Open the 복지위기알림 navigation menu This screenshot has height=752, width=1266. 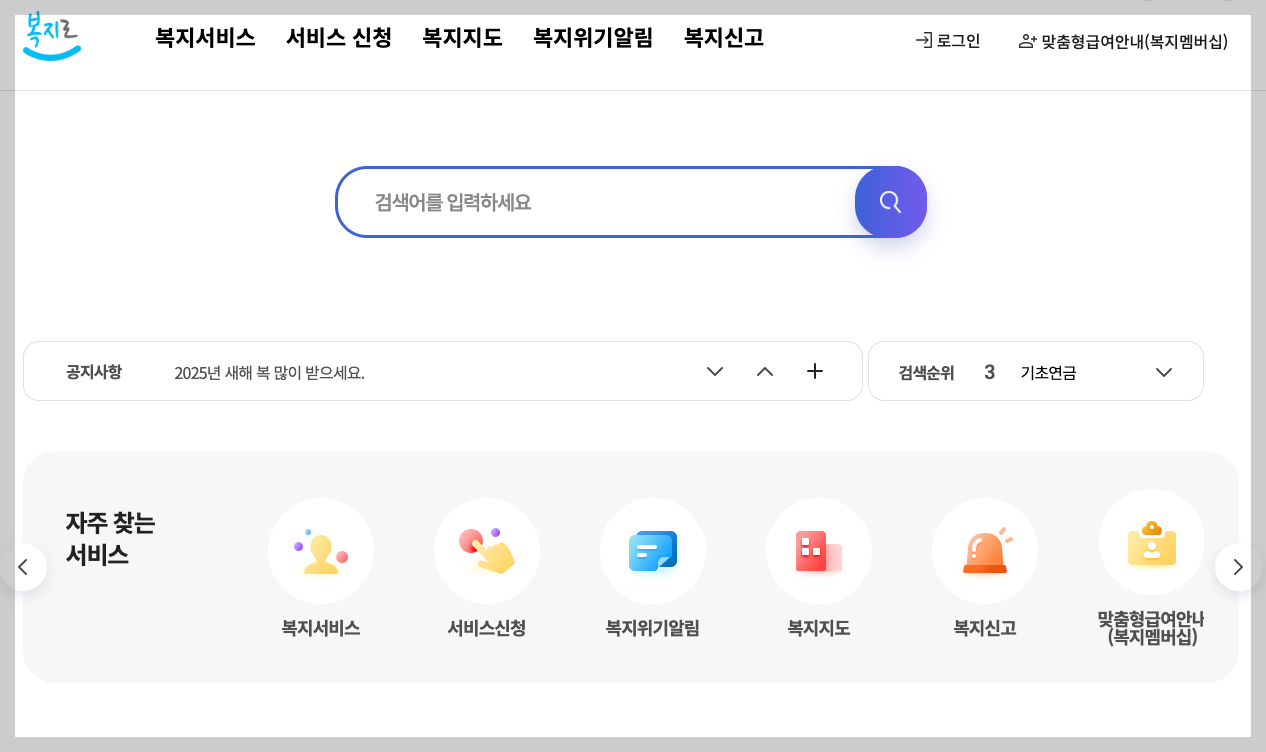point(592,38)
